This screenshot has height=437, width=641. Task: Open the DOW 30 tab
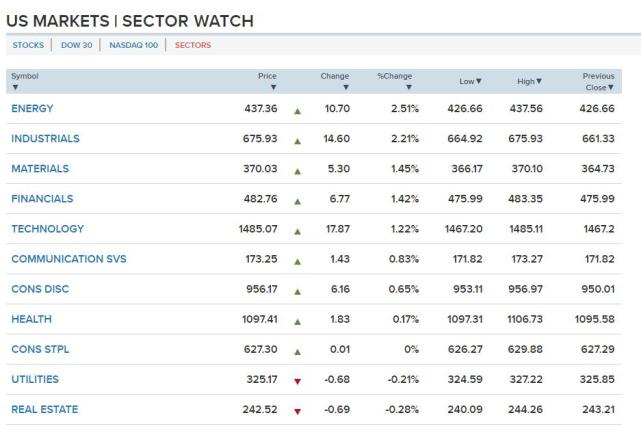(x=76, y=44)
